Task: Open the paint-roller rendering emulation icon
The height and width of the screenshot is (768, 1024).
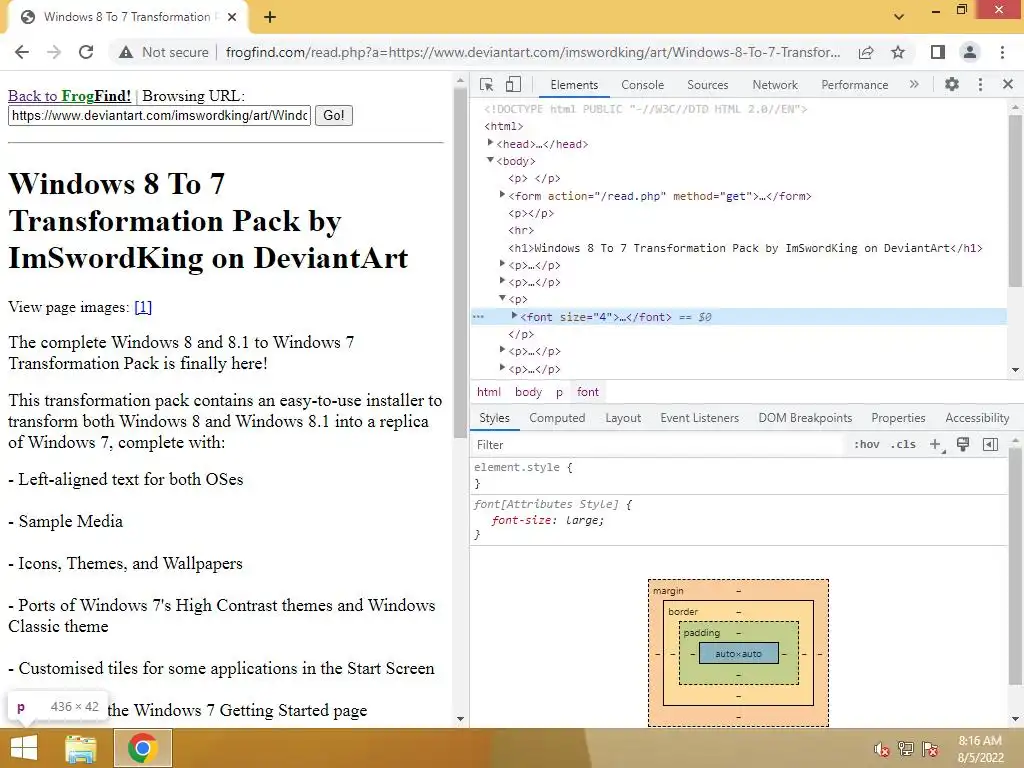Action: pyautogui.click(x=963, y=445)
